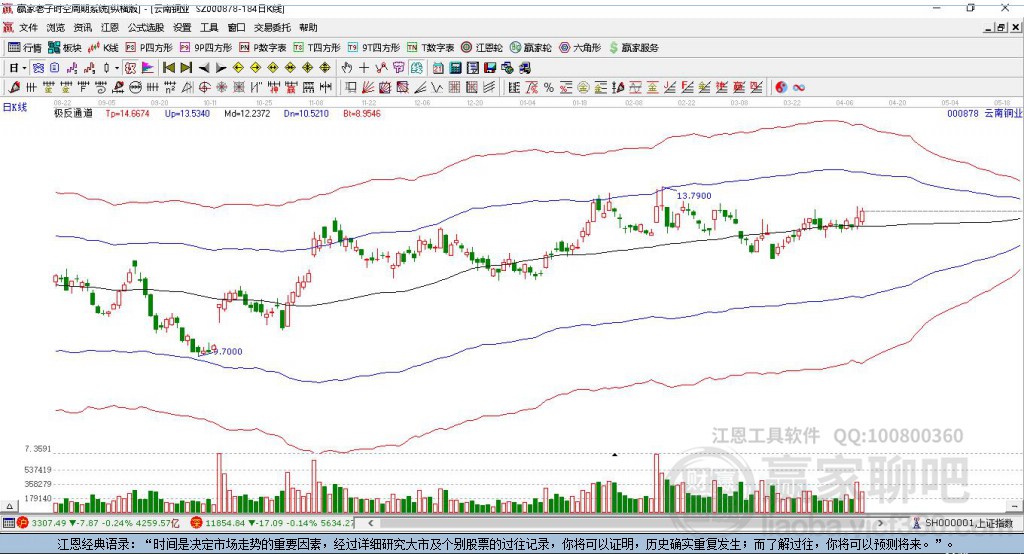The height and width of the screenshot is (554, 1024).
Task: Toggle the color triangle volume icon
Action: coord(148,68)
